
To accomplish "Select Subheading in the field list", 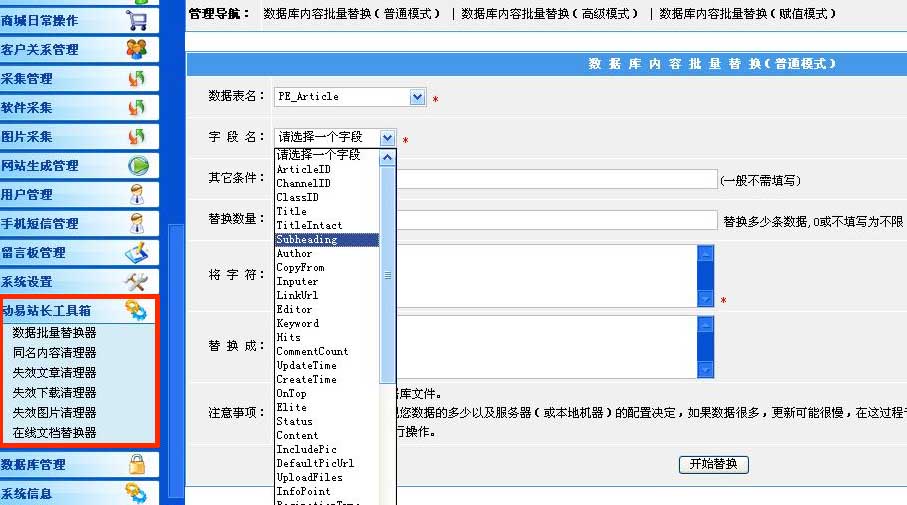I will tap(327, 239).
